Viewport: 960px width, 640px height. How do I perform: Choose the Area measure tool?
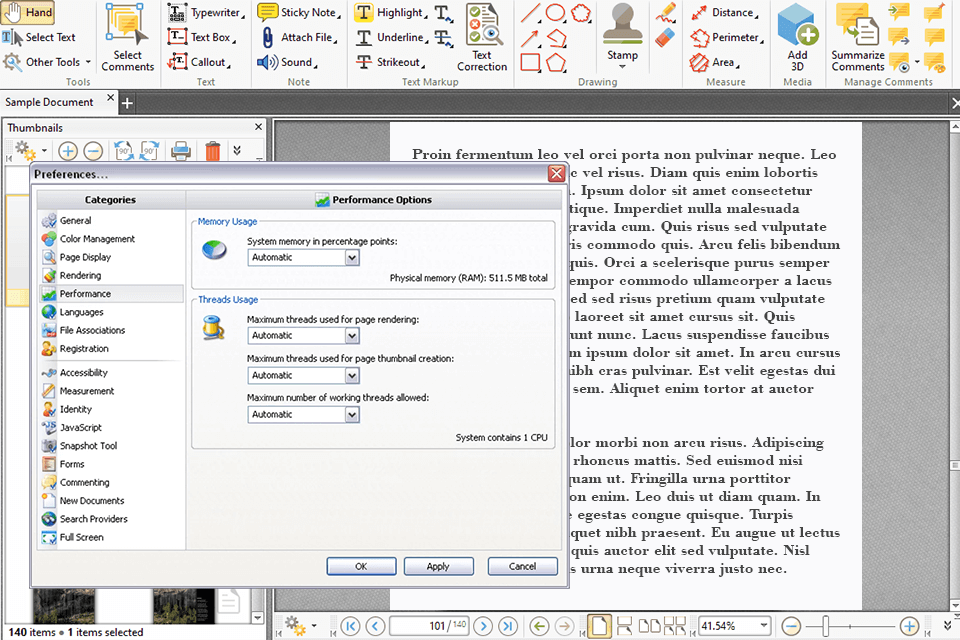[x=714, y=62]
